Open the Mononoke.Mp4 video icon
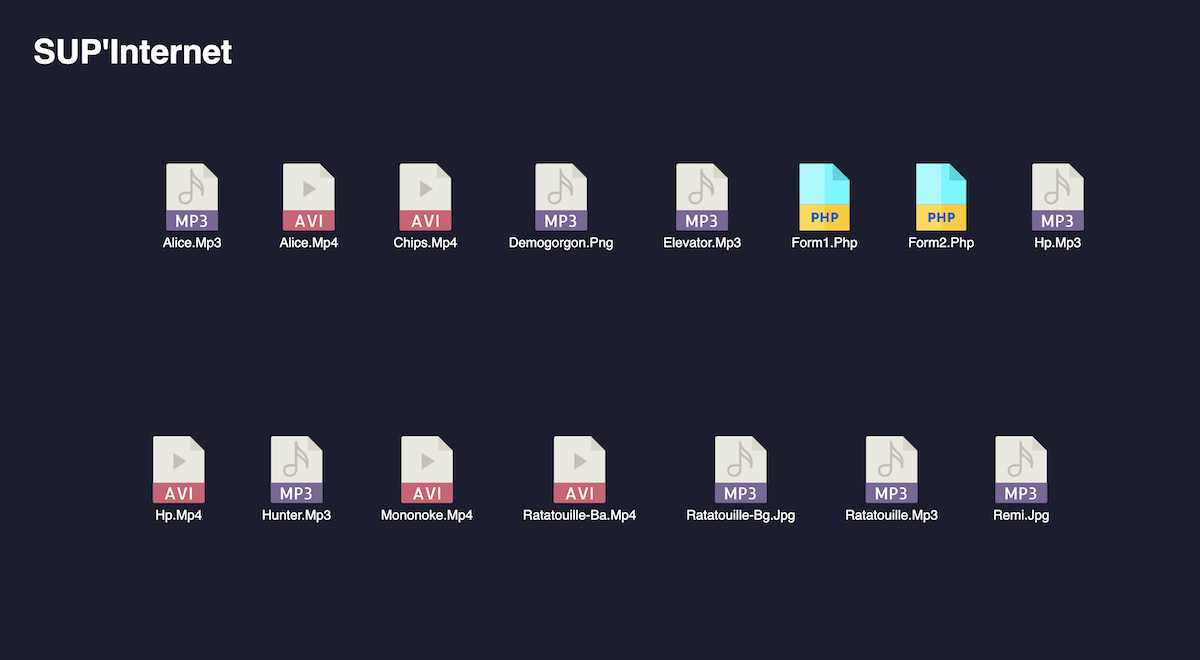Image resolution: width=1200 pixels, height=660 pixels. pyautogui.click(x=427, y=470)
